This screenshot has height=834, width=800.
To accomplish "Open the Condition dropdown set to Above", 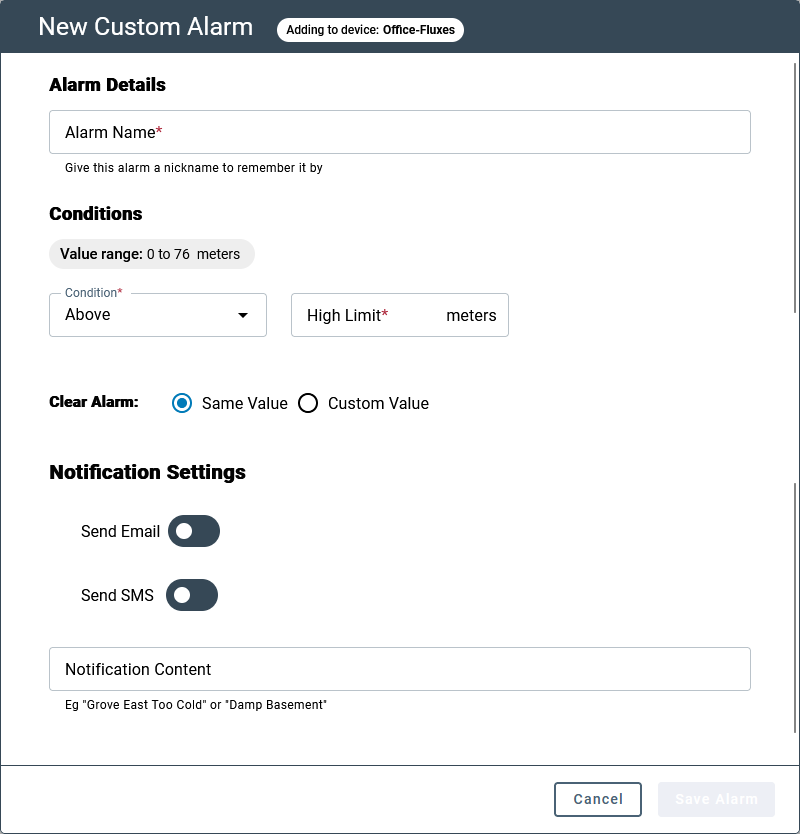I will tap(158, 315).
